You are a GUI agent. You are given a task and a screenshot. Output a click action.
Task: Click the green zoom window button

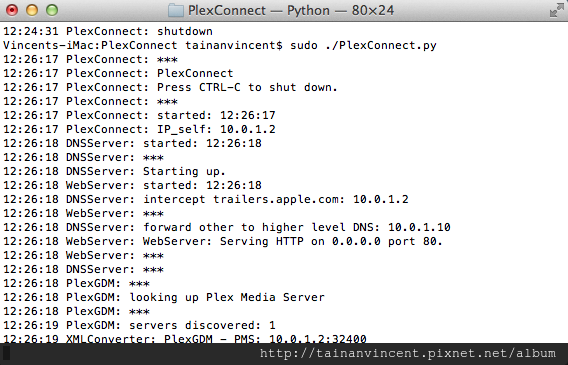click(52, 10)
